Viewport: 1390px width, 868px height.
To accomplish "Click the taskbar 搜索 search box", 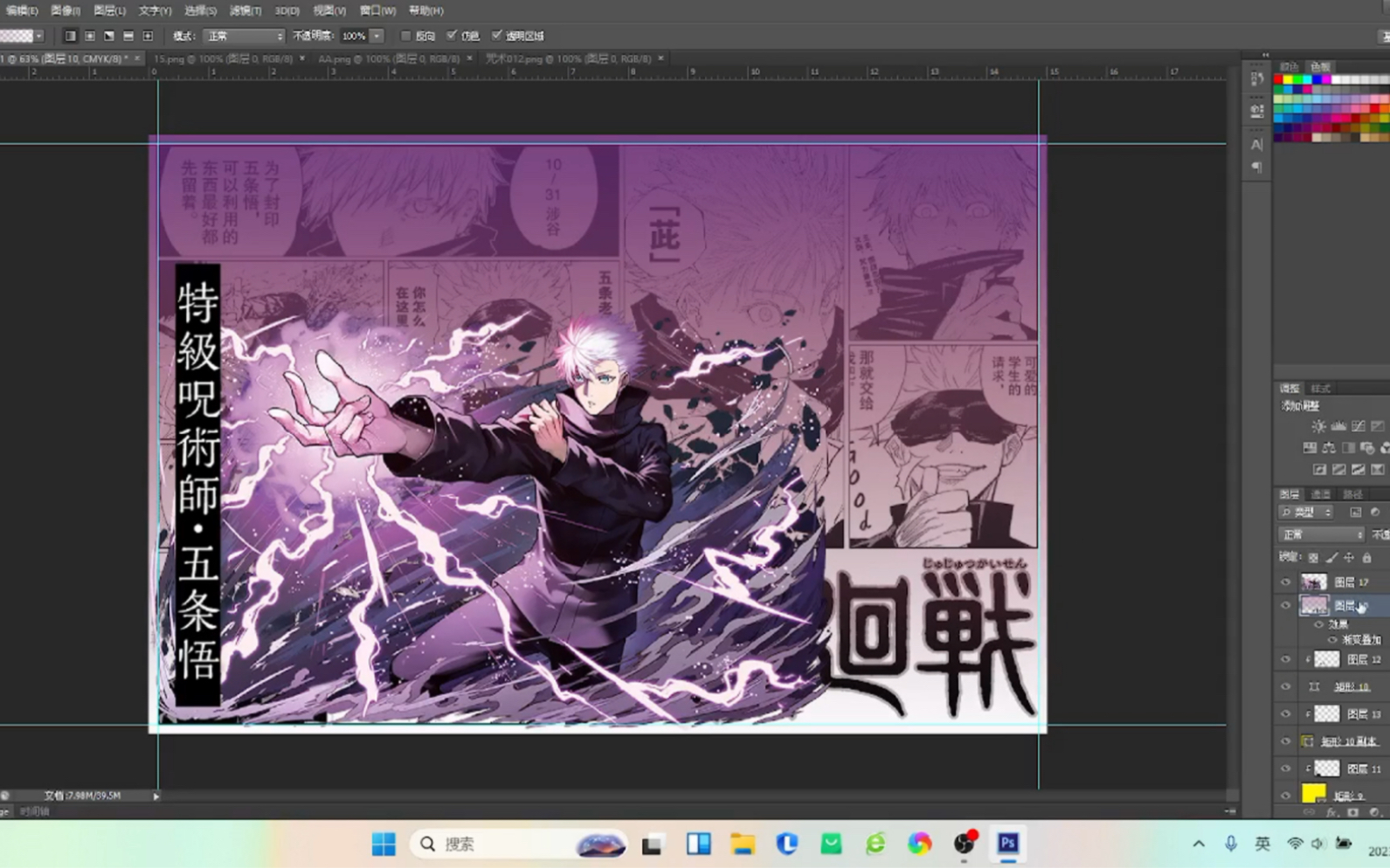I will (x=518, y=844).
